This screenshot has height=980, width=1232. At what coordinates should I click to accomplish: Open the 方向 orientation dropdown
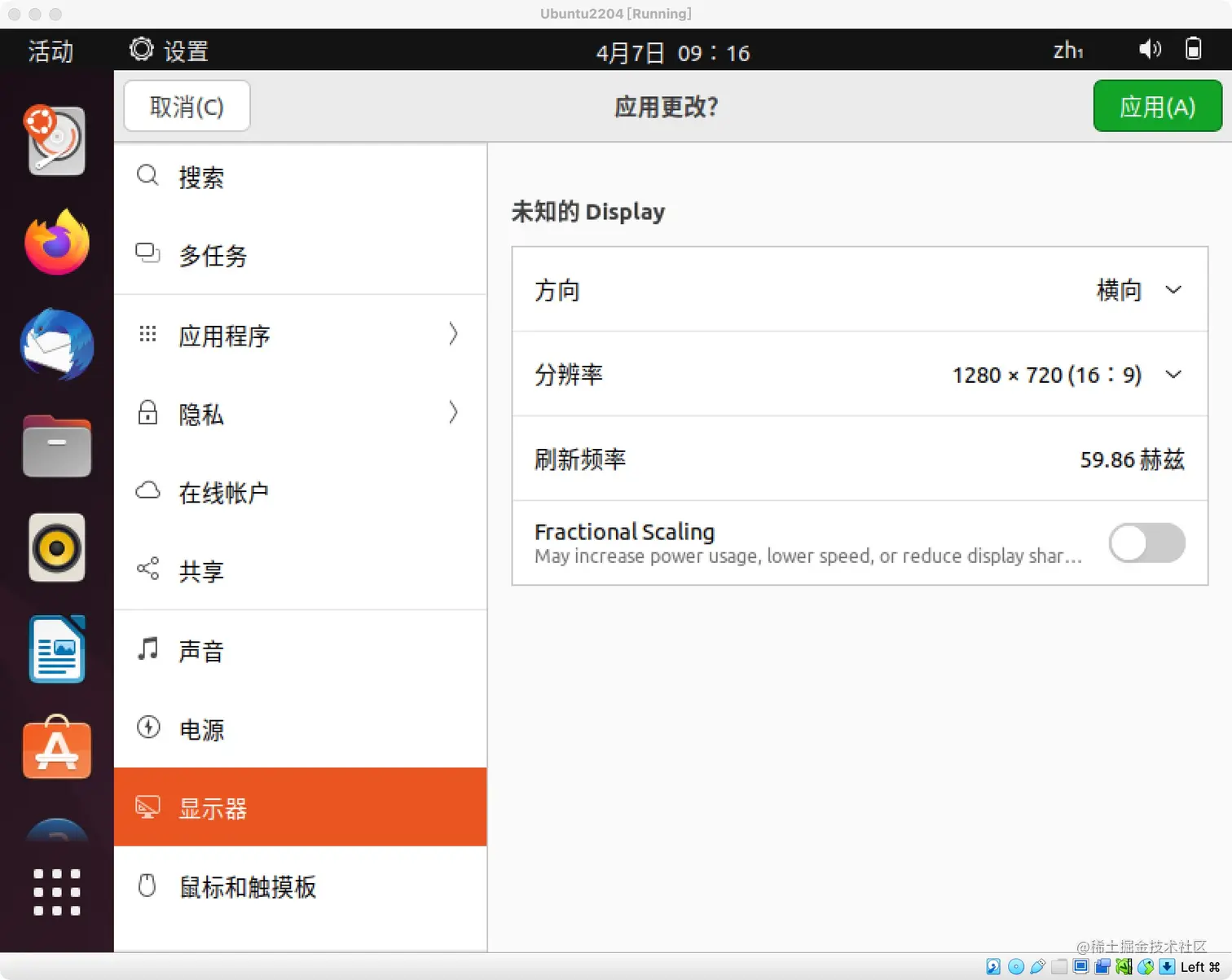tap(1173, 290)
